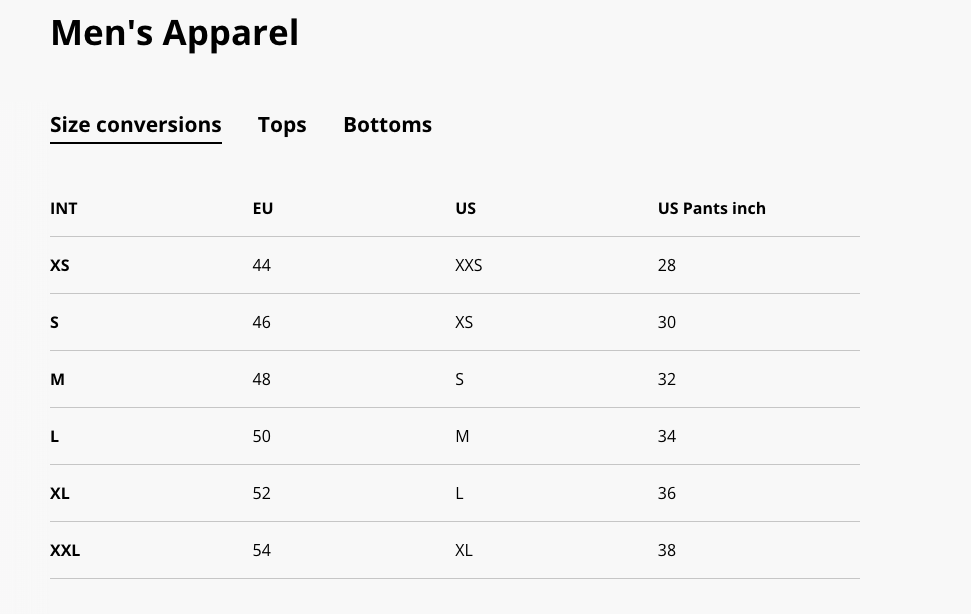The height and width of the screenshot is (614, 971).
Task: Click the INT column header
Action: (64, 209)
